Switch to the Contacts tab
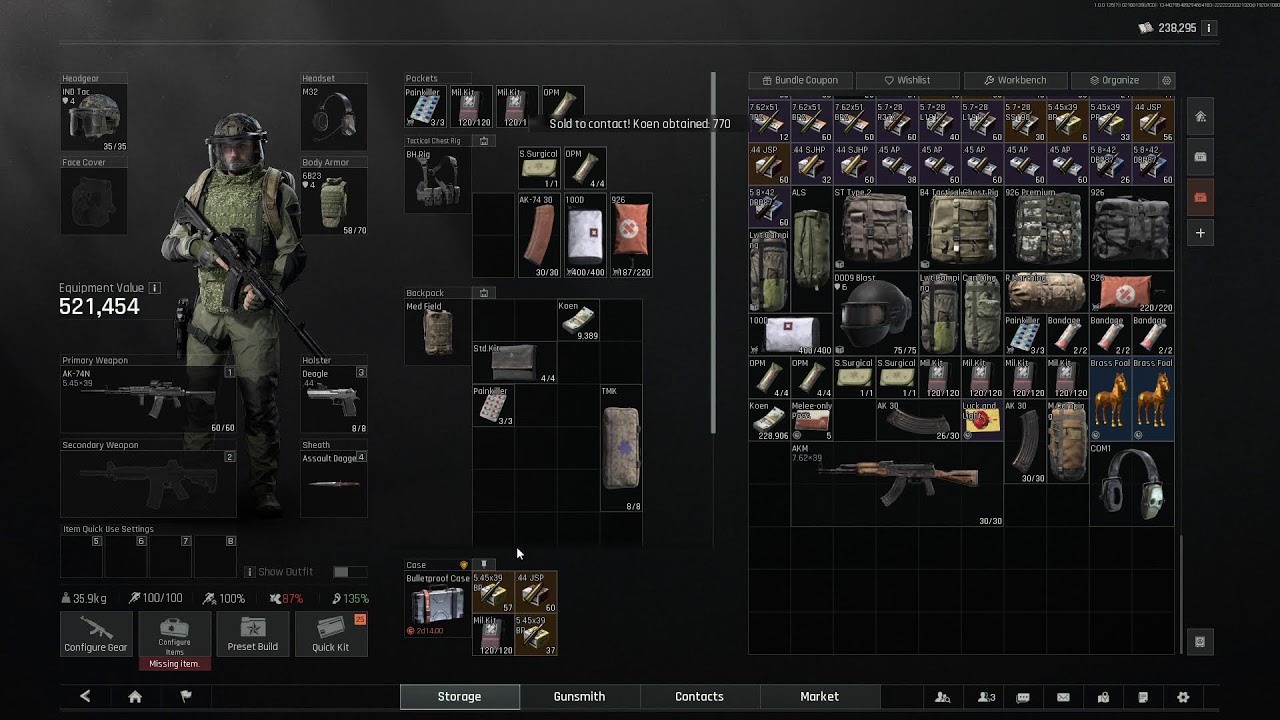 point(699,696)
